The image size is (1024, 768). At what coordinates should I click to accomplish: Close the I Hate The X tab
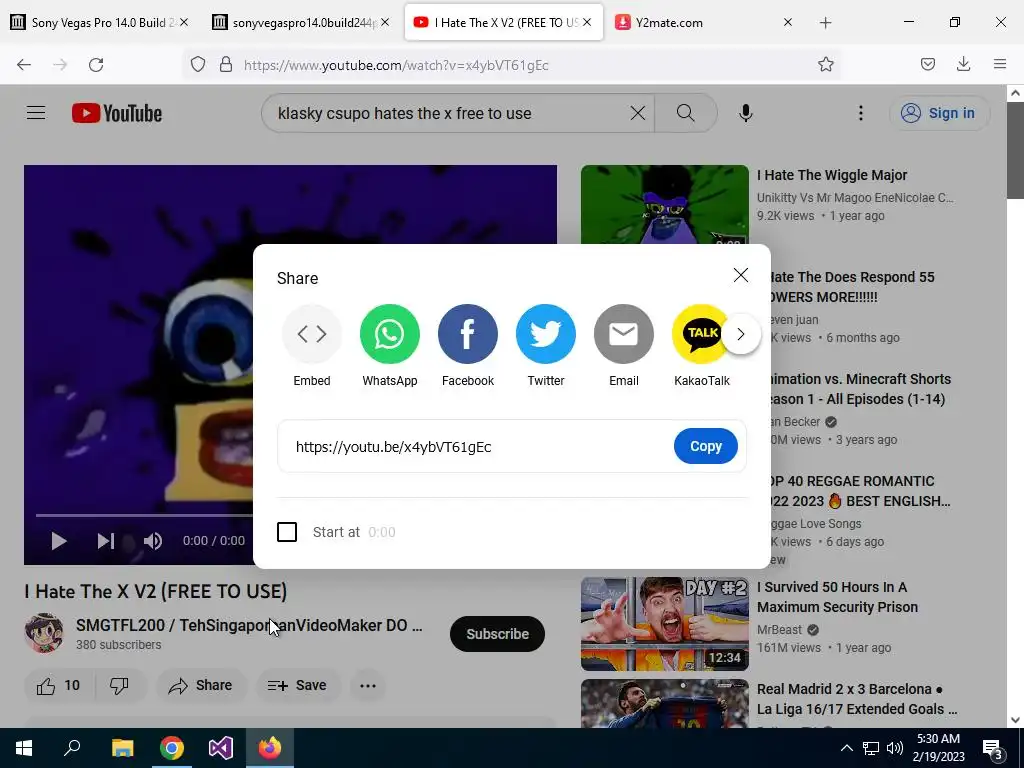[587, 22]
